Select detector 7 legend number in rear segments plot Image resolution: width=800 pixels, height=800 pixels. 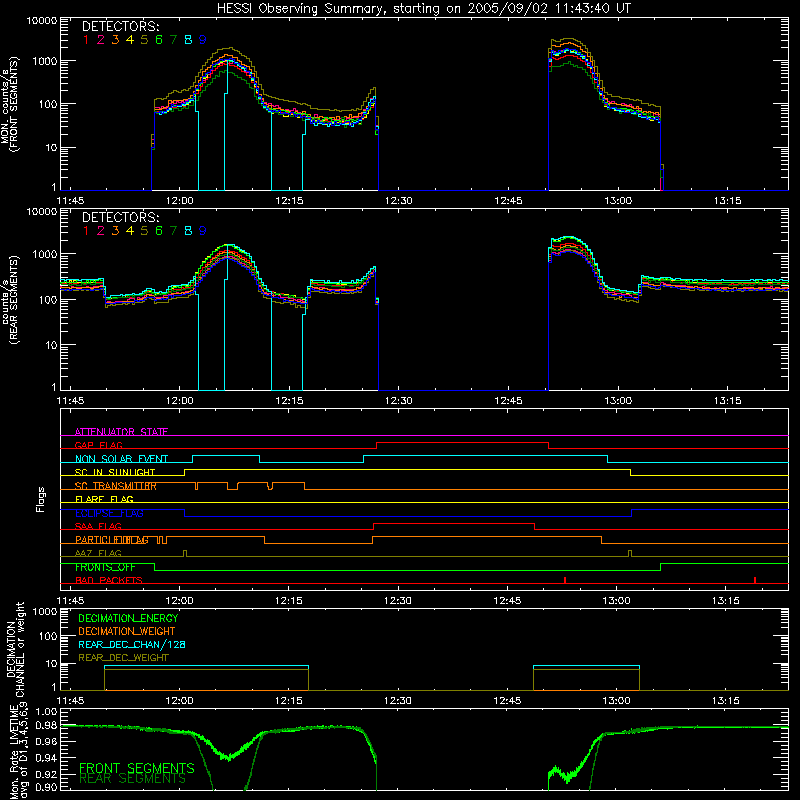pyautogui.click(x=173, y=231)
